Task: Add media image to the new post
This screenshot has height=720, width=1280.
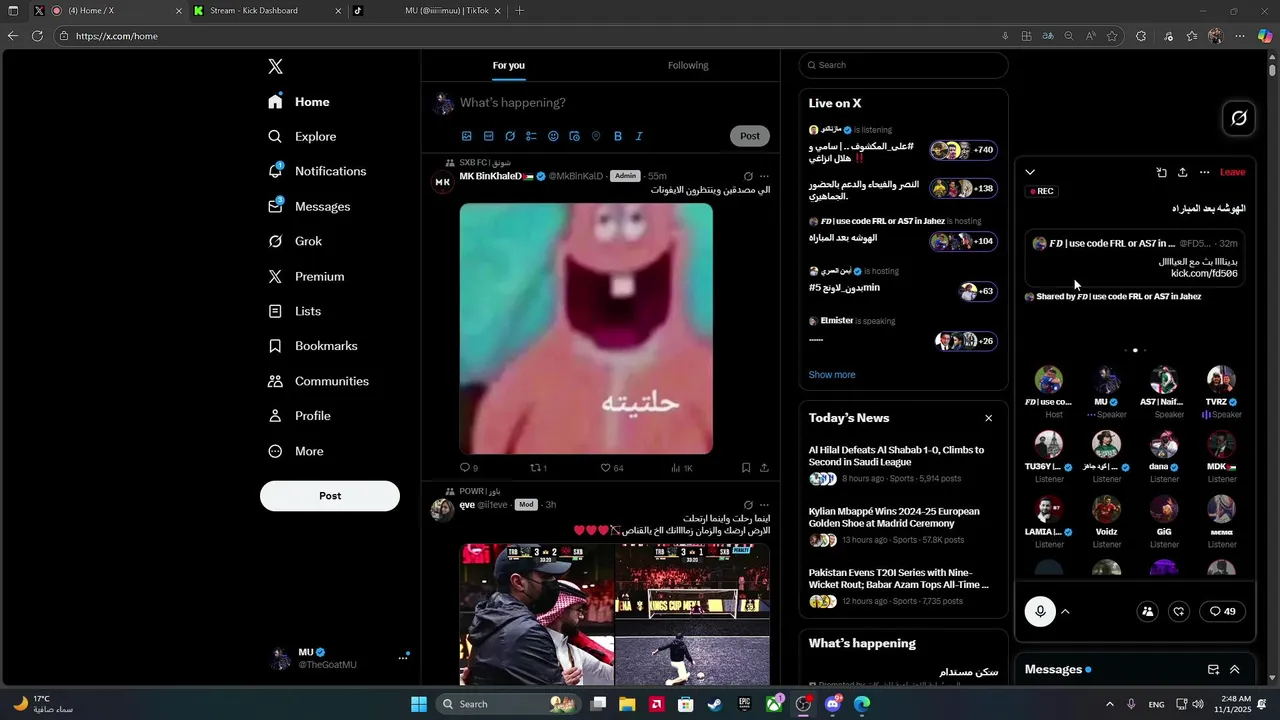Action: [466, 136]
